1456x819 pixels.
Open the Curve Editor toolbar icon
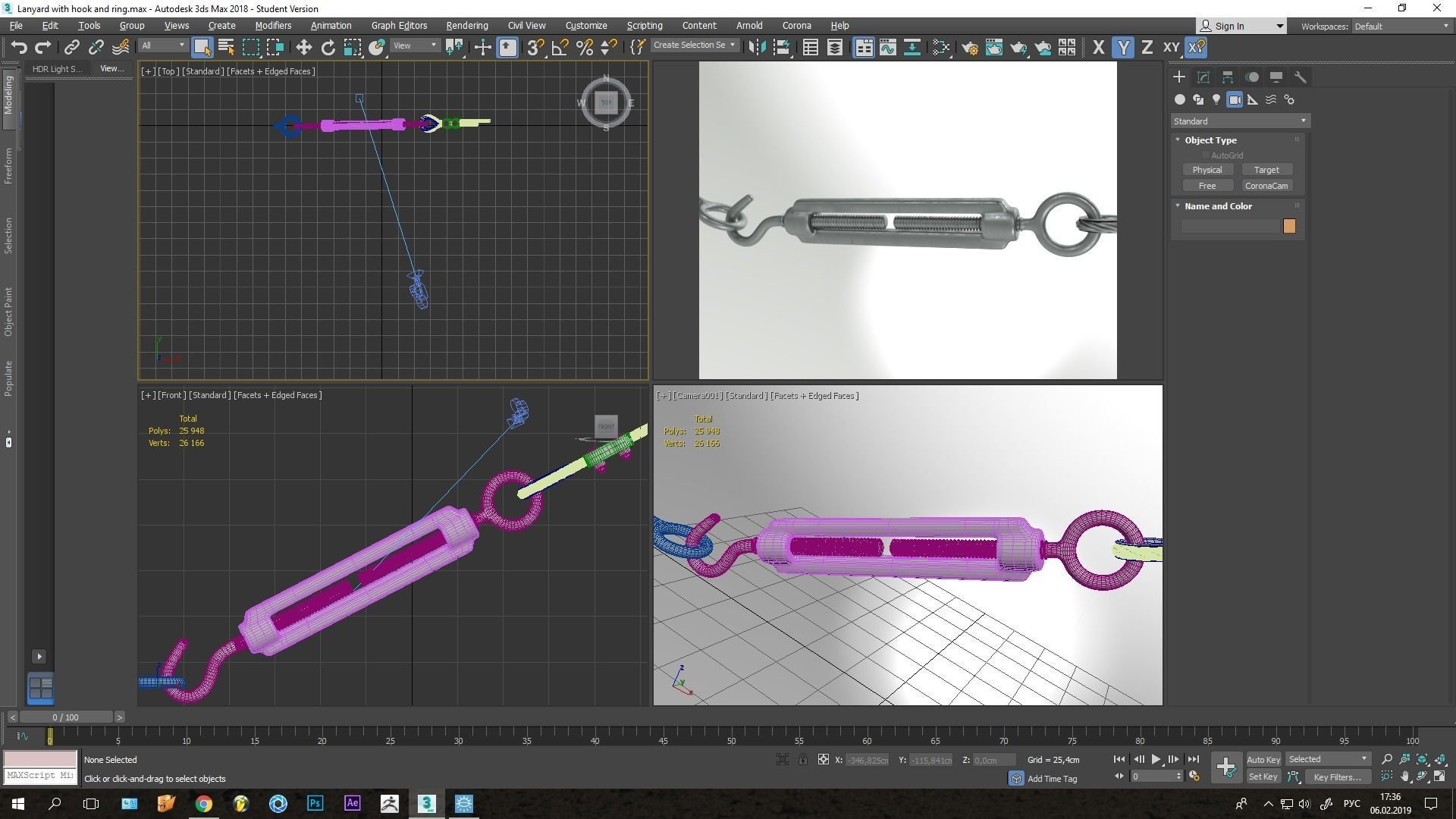pos(887,48)
